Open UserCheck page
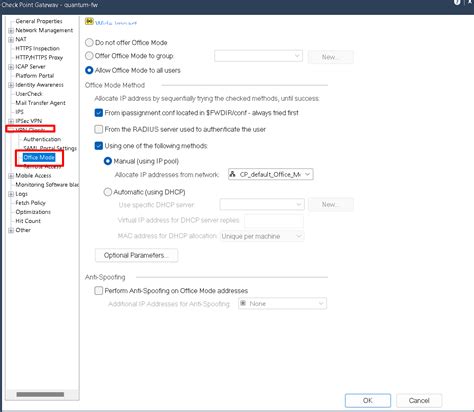This screenshot has height=412, width=474. [x=29, y=94]
